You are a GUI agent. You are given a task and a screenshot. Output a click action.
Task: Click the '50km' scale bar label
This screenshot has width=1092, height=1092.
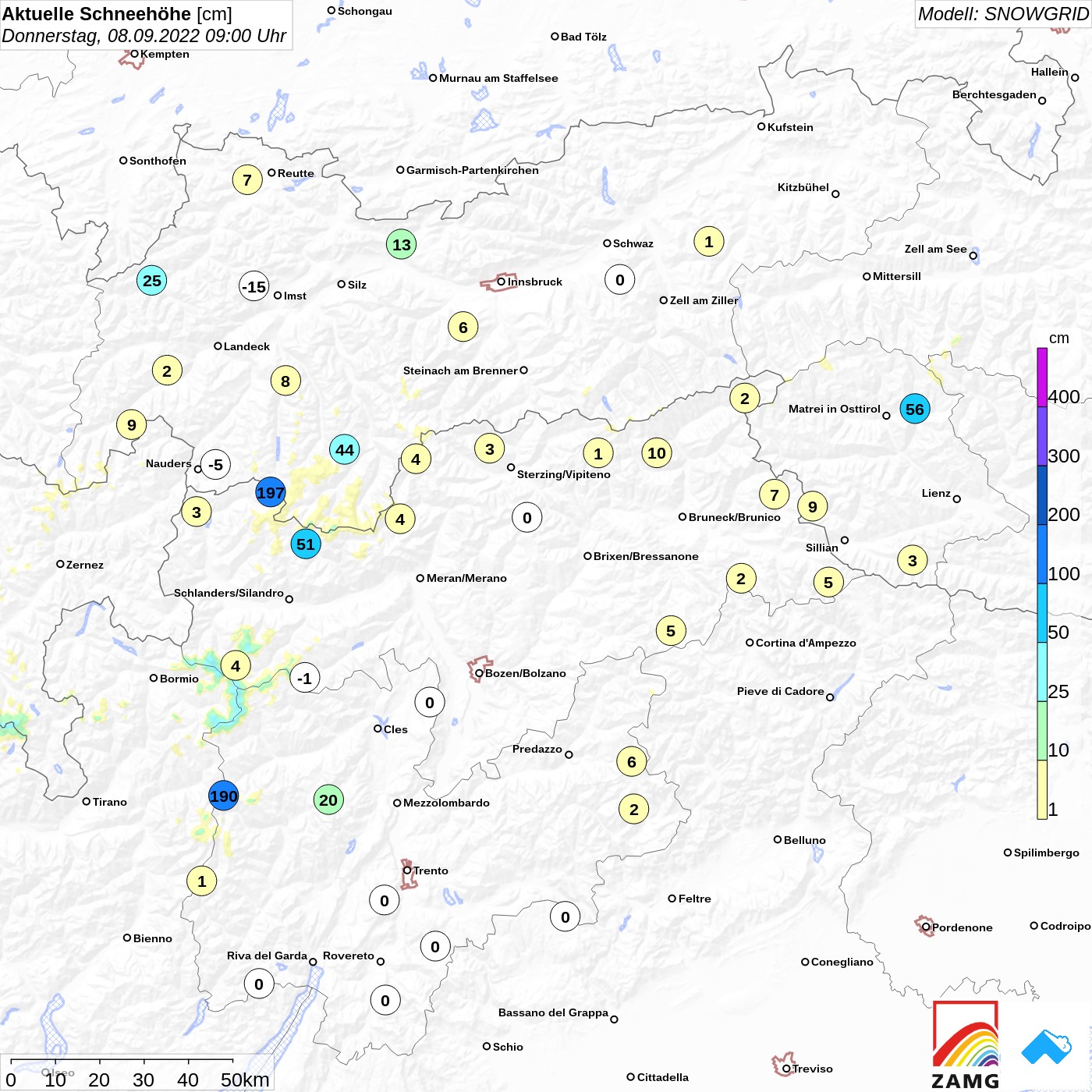click(x=245, y=1080)
